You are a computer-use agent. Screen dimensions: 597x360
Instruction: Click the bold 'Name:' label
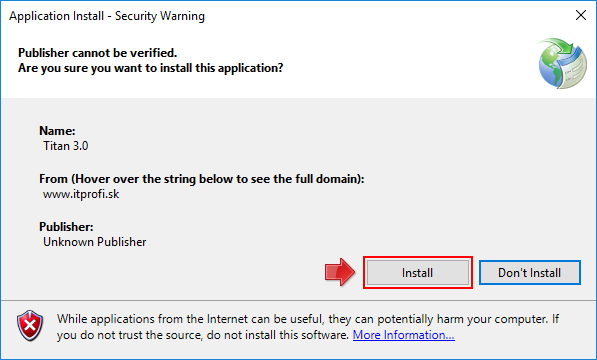click(x=57, y=131)
